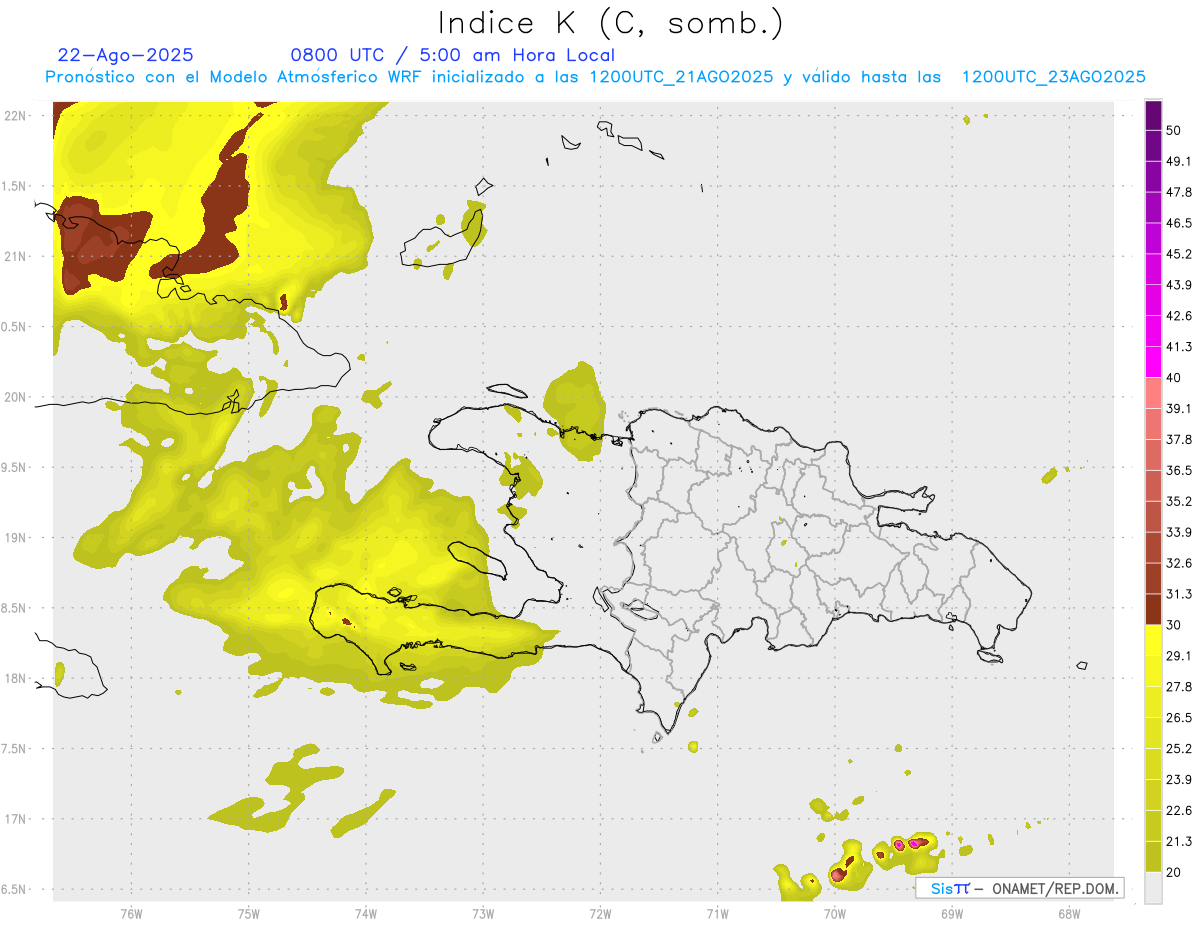
Task: Select the colorbar value "21.3"
Action: (1179, 841)
